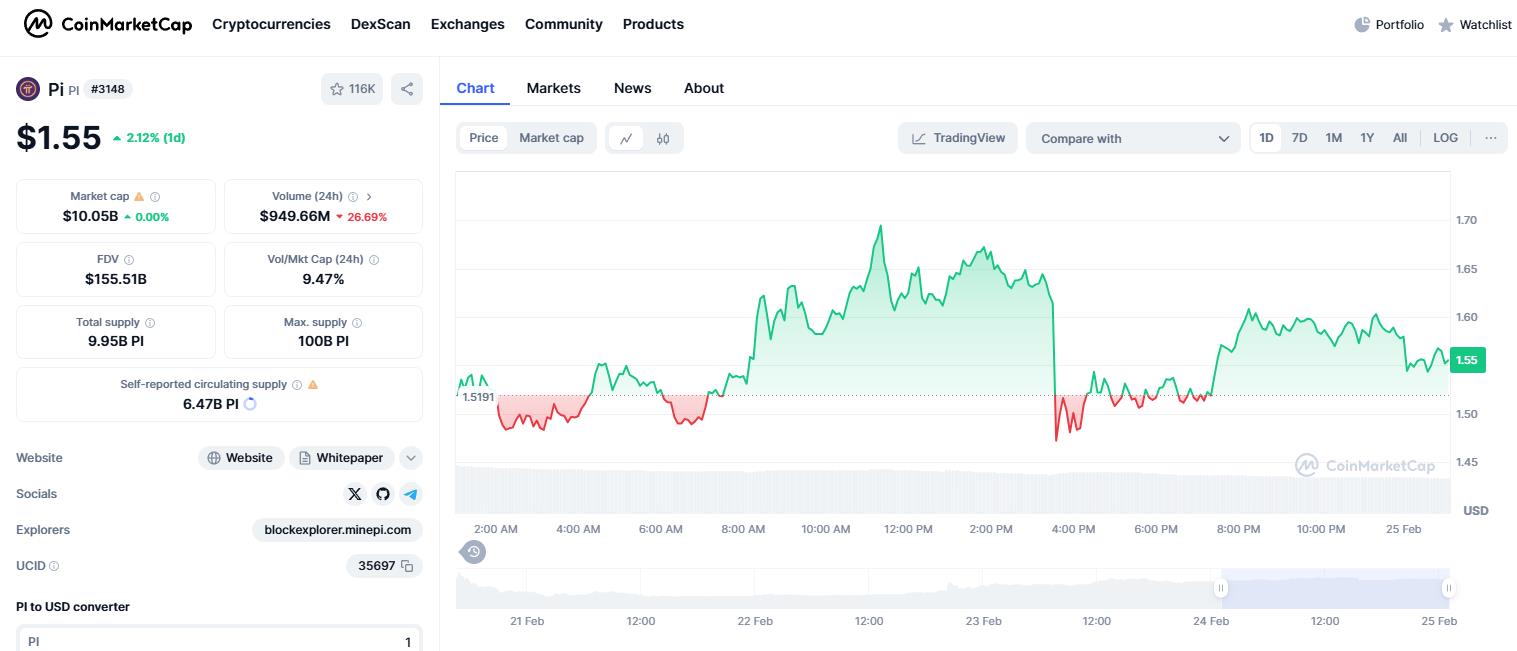Expand Volume (24h) details arrow
The width and height of the screenshot is (1517, 651).
369,197
